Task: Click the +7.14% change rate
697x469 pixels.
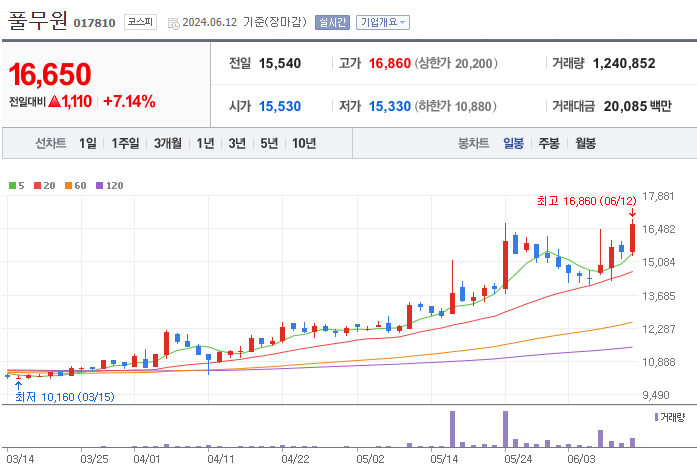Action: point(129,101)
